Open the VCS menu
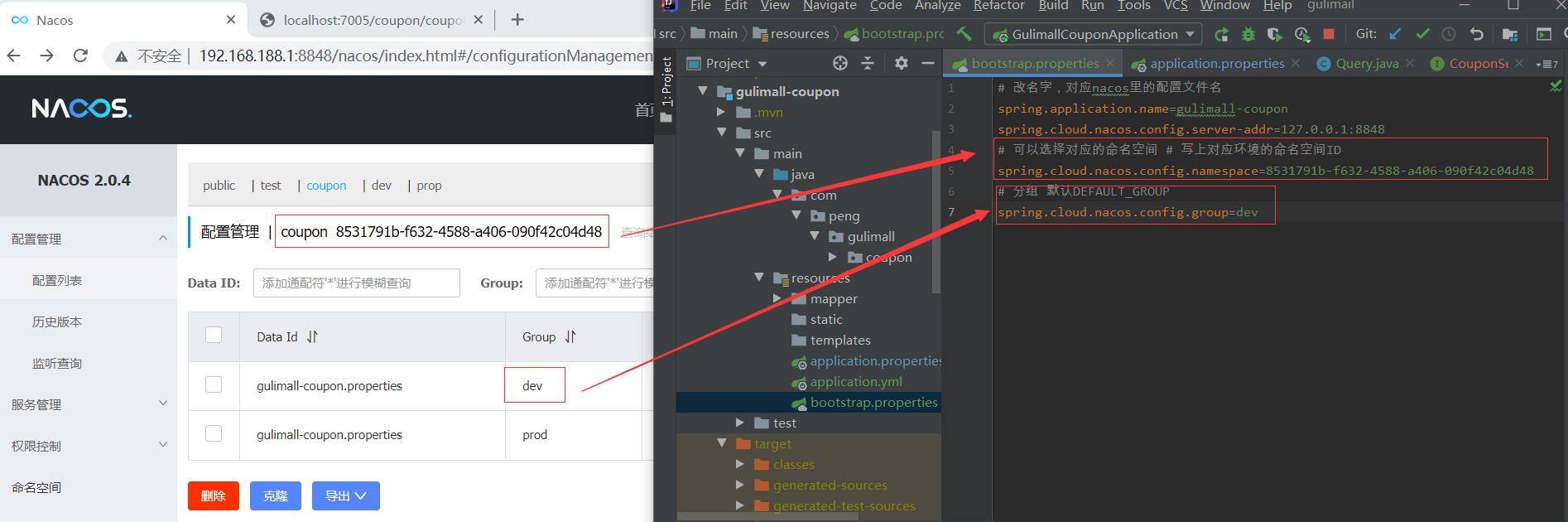The image size is (1568, 522). coord(1176,6)
